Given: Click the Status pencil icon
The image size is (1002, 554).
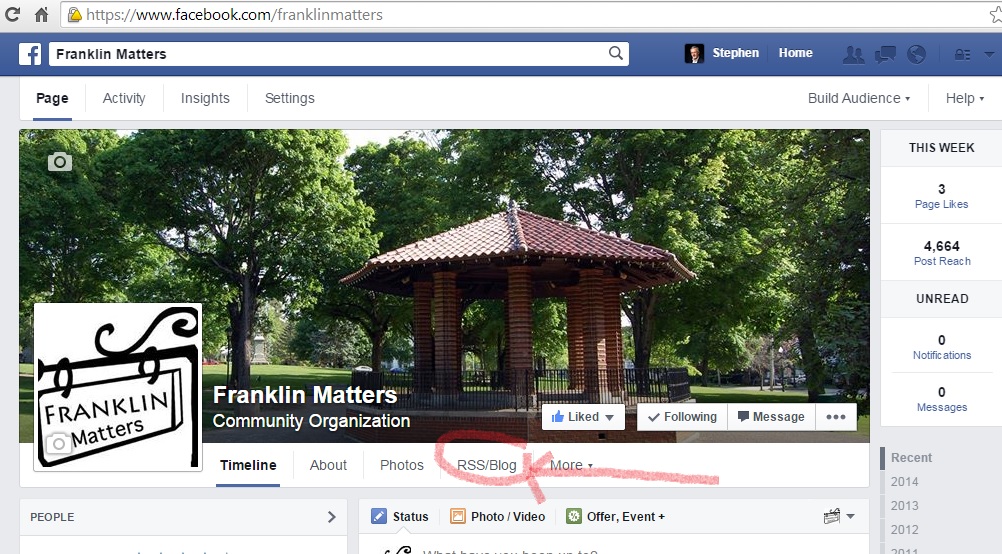Looking at the screenshot, I should click(379, 516).
